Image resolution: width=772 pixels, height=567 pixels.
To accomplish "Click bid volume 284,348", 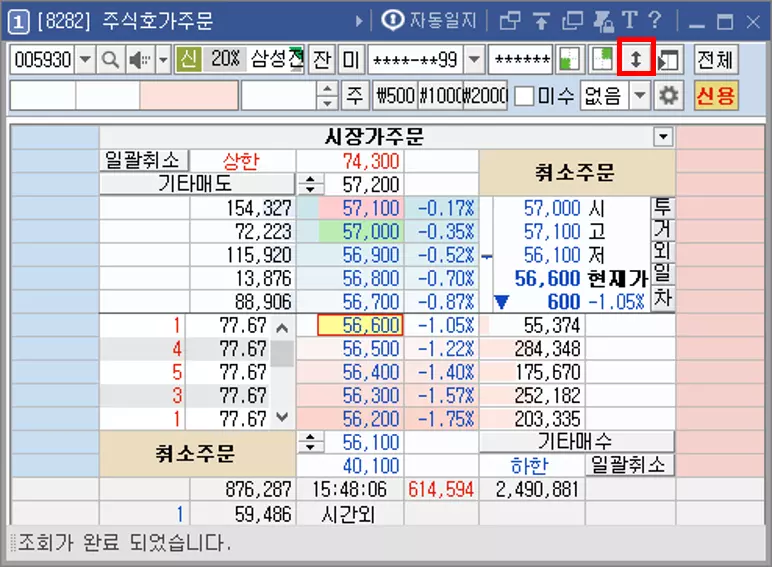I will click(547, 349).
